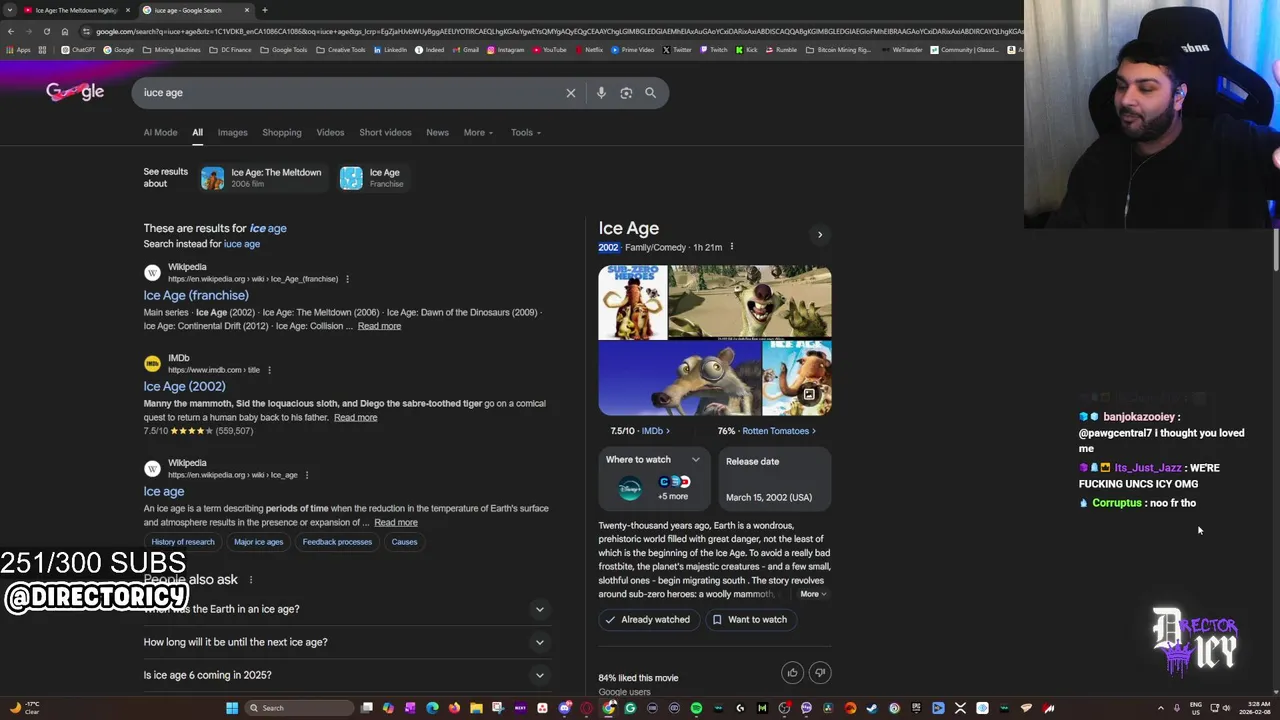Open Ice Age (franchise) Wikipedia link

(x=196, y=296)
